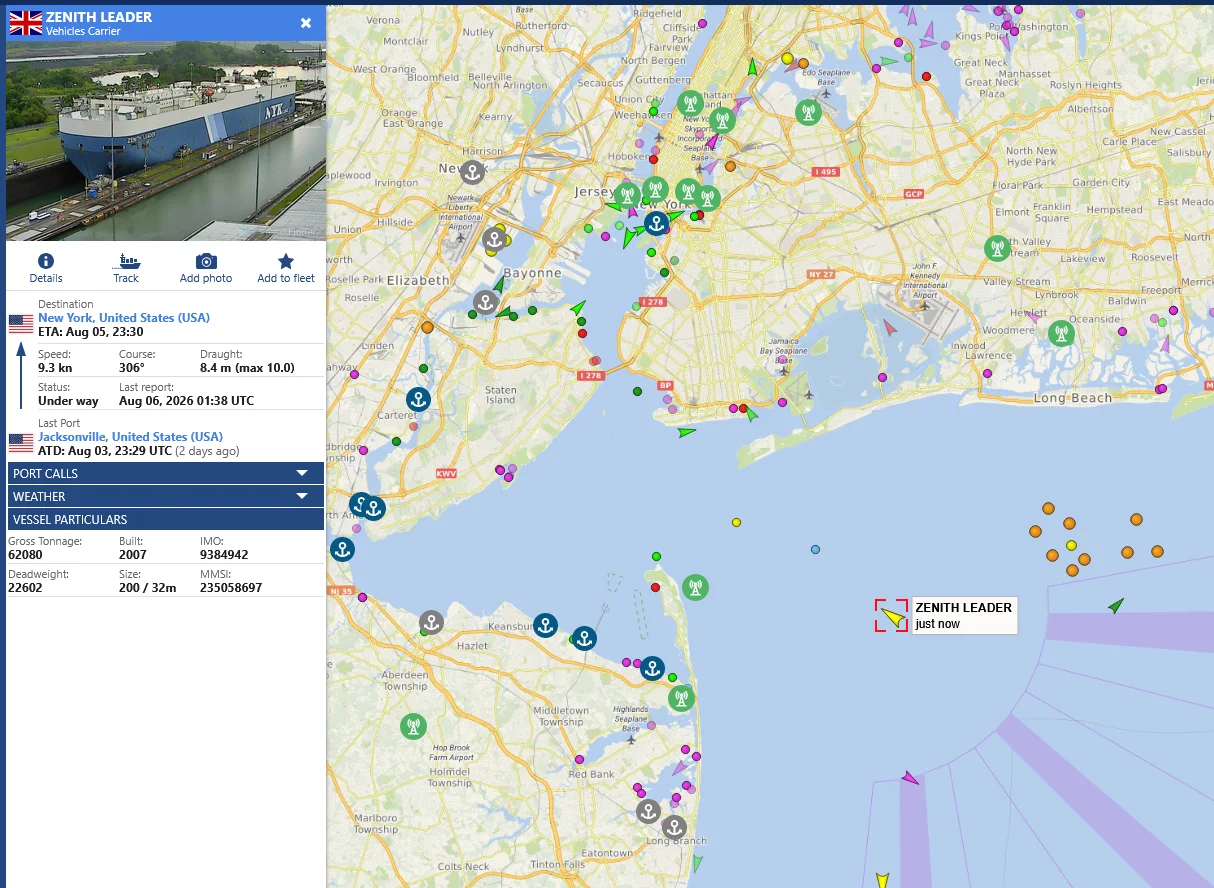1214x888 pixels.
Task: Open the Zenith Leader vessel photo
Action: 166,141
